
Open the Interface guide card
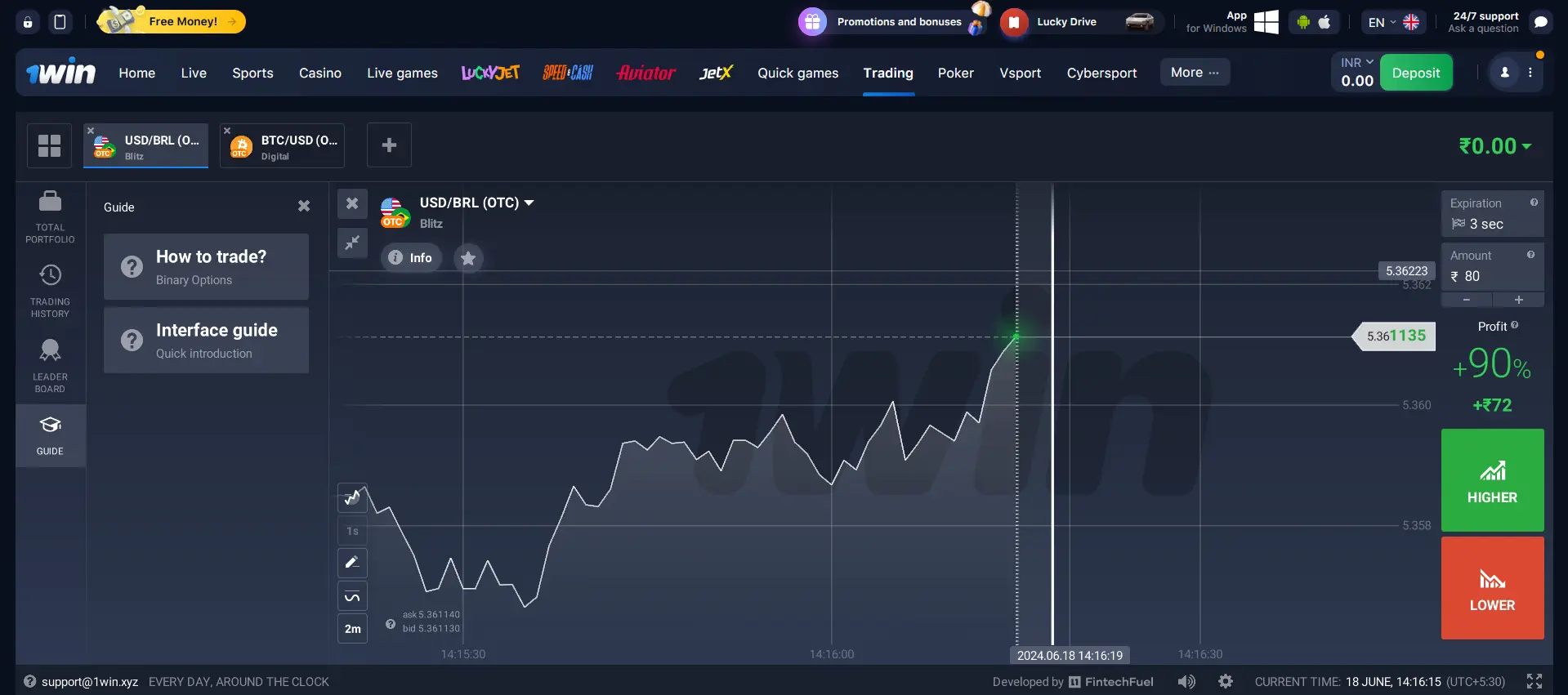[x=206, y=341]
